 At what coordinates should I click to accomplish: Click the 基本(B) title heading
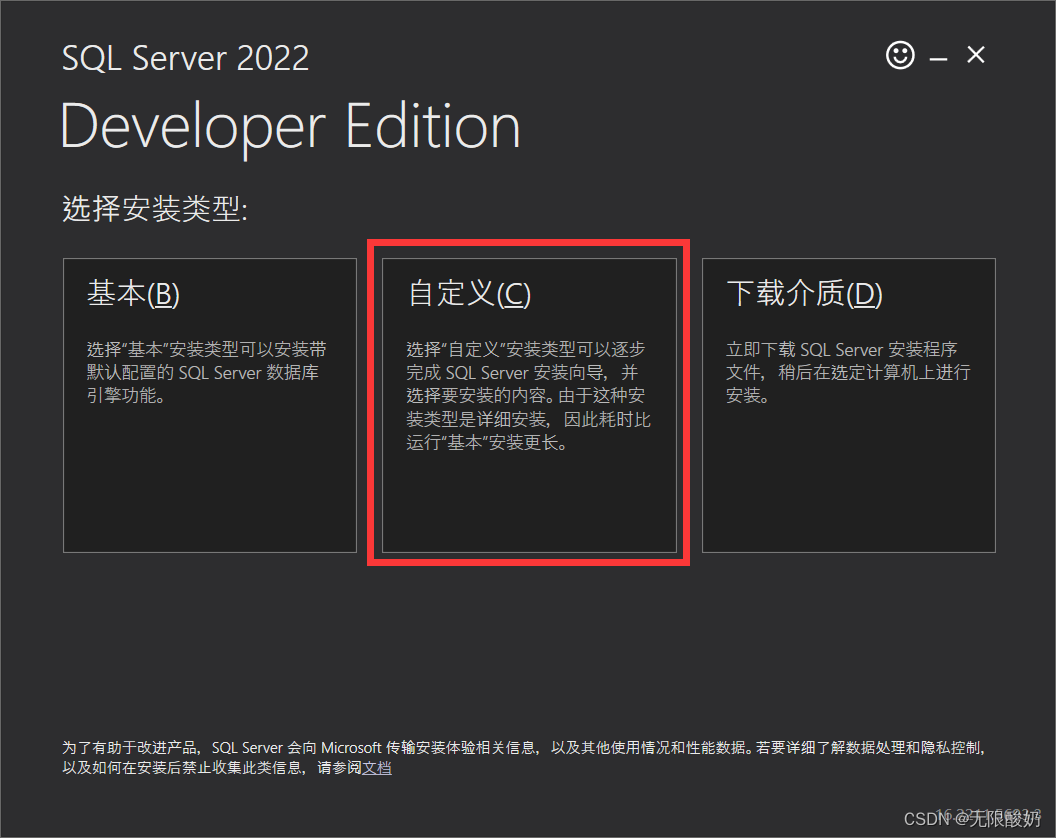[133, 294]
